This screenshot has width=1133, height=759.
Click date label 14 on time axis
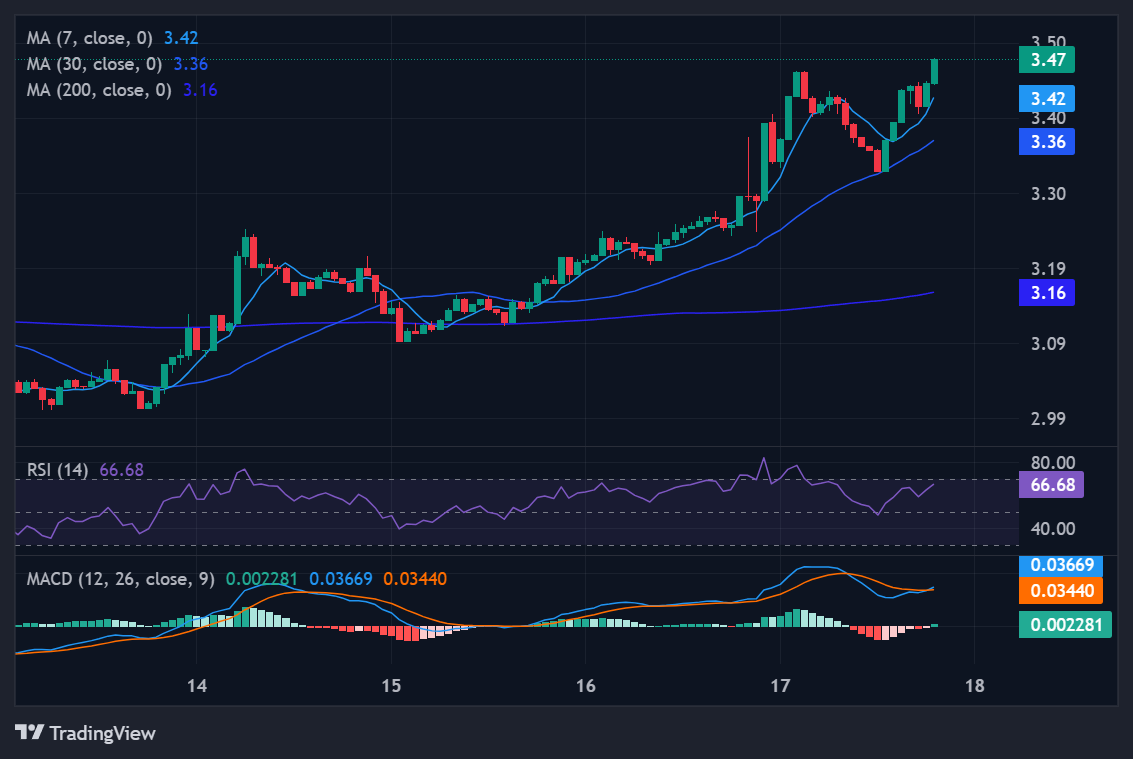click(197, 686)
